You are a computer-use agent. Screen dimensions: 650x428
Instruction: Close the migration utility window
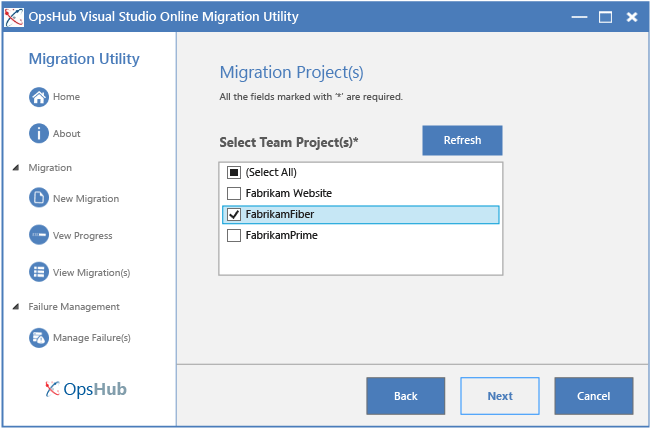tap(632, 17)
